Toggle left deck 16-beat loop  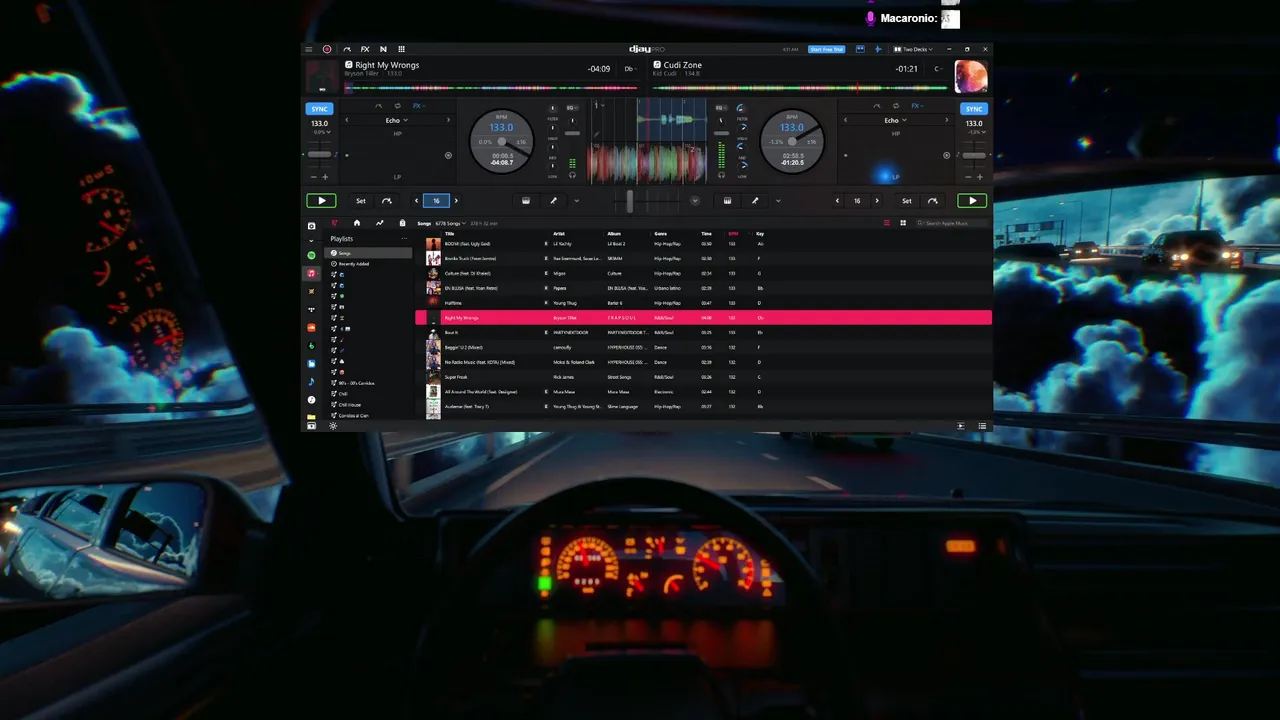coord(437,201)
